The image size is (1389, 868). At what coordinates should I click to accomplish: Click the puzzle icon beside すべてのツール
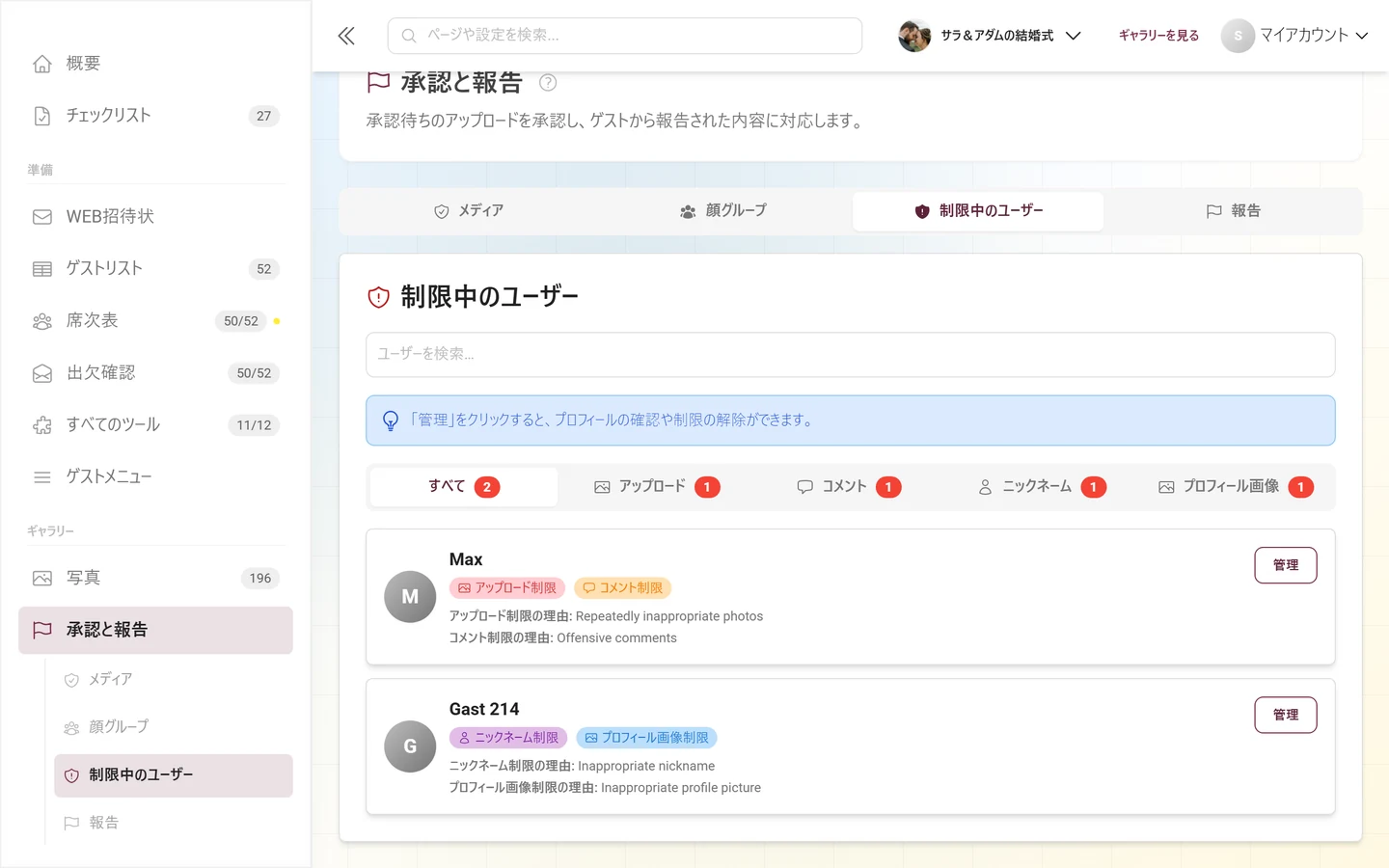click(x=42, y=425)
